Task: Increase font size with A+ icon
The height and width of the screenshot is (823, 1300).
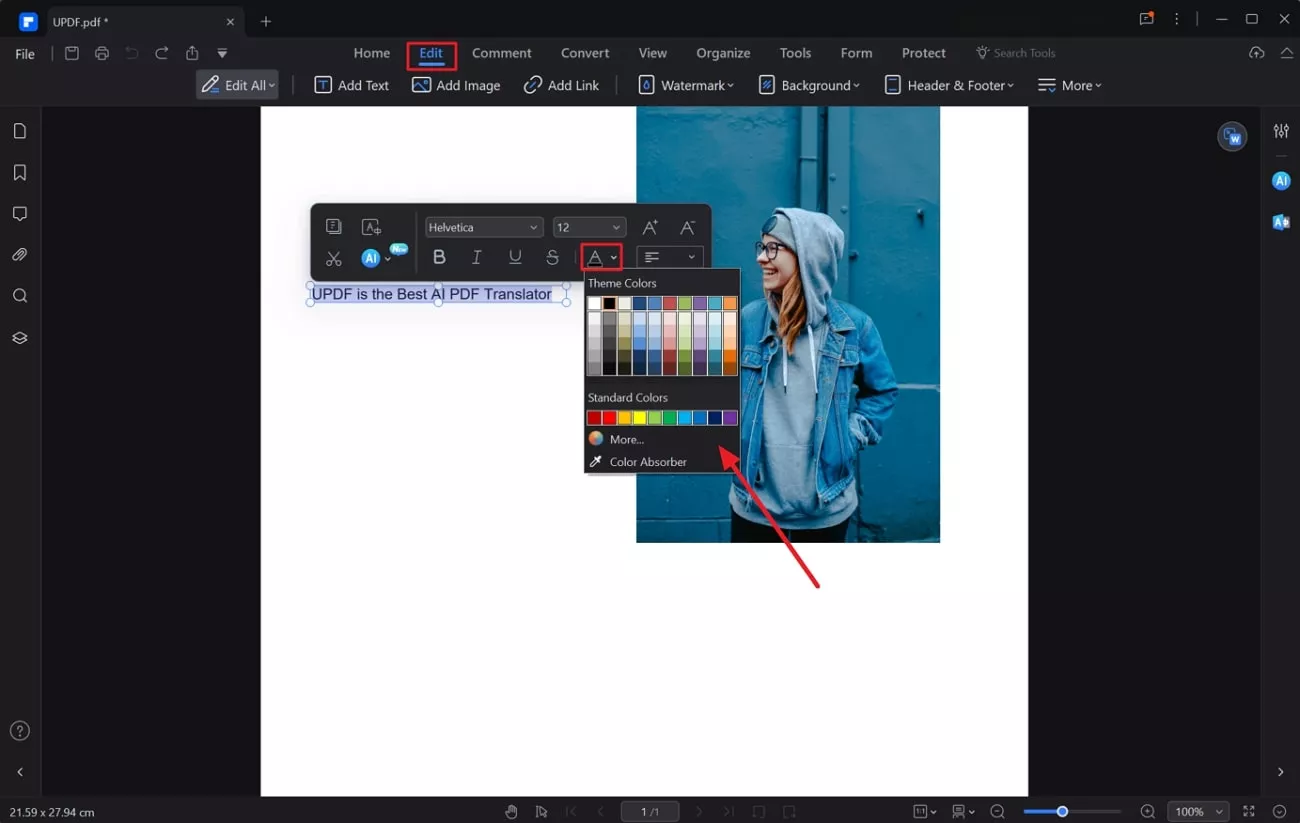Action: click(650, 227)
